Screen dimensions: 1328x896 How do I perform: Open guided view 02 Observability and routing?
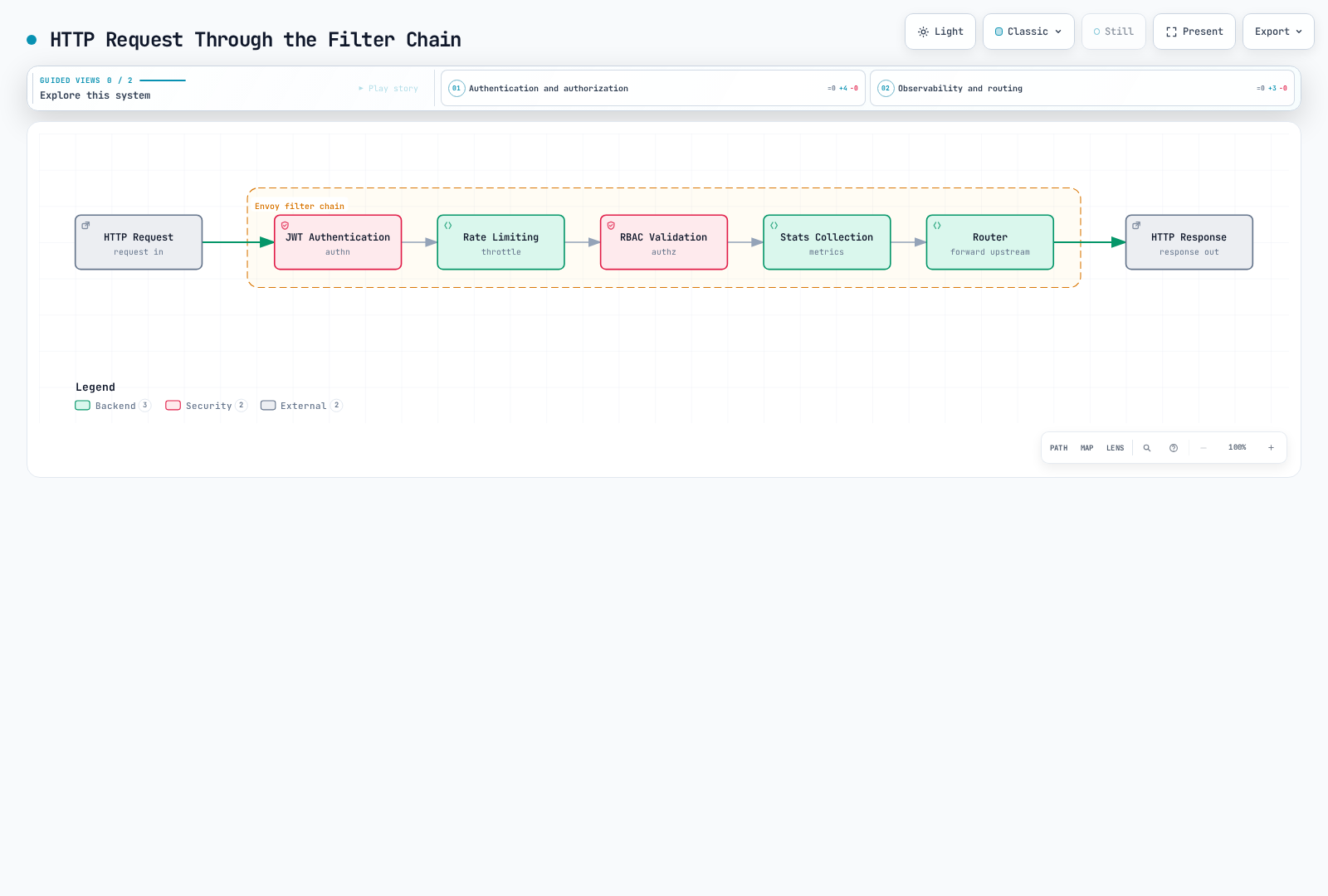pyautogui.click(x=1082, y=88)
